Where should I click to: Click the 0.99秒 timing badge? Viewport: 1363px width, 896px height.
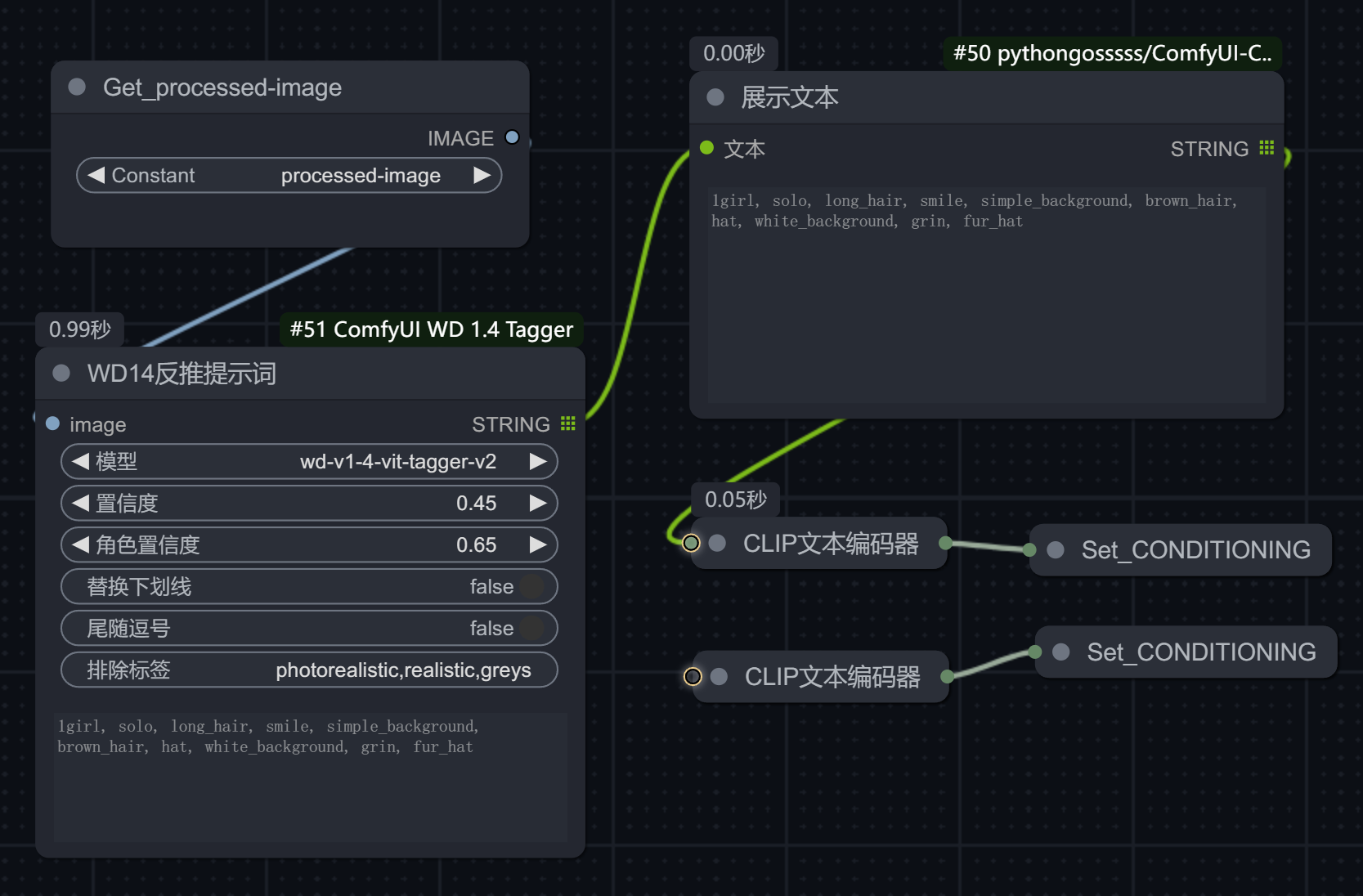(80, 329)
